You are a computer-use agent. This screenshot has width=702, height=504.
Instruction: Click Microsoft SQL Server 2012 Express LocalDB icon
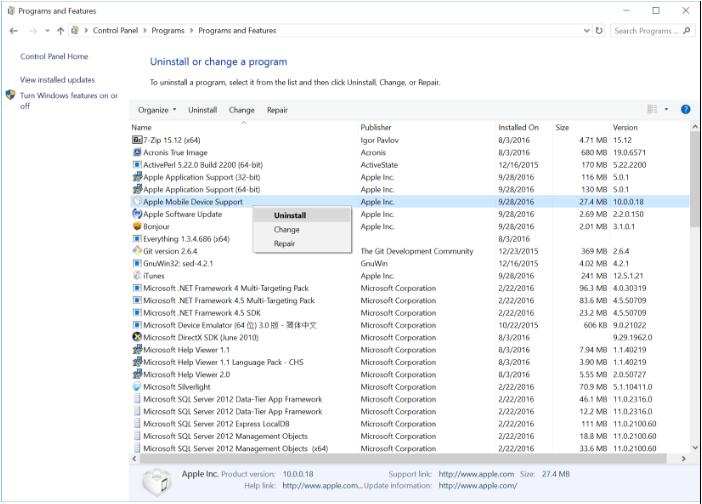pos(137,423)
